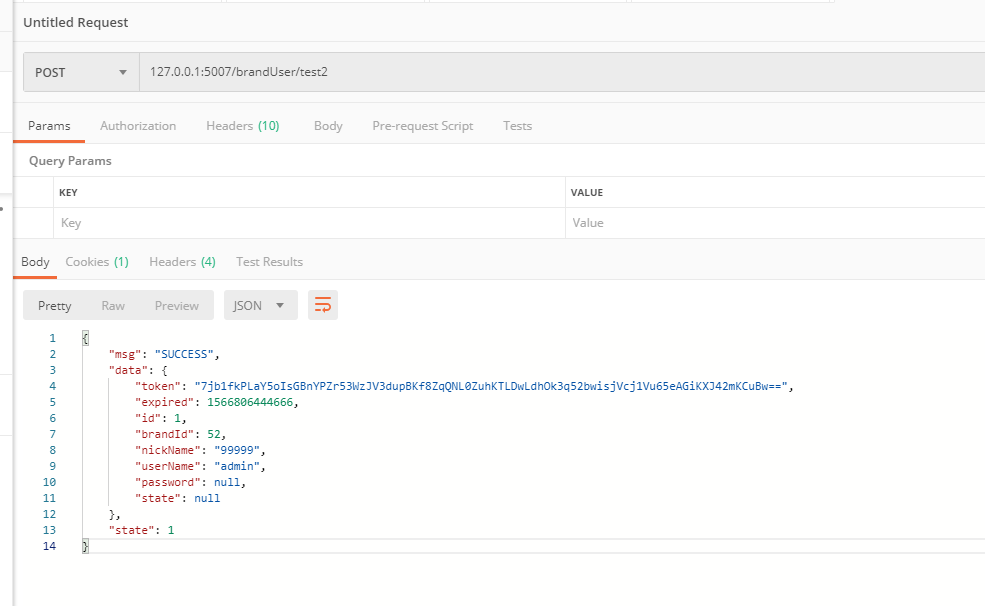The image size is (985, 606).
Task: Click the nickName value "99999"
Action: [237, 450]
